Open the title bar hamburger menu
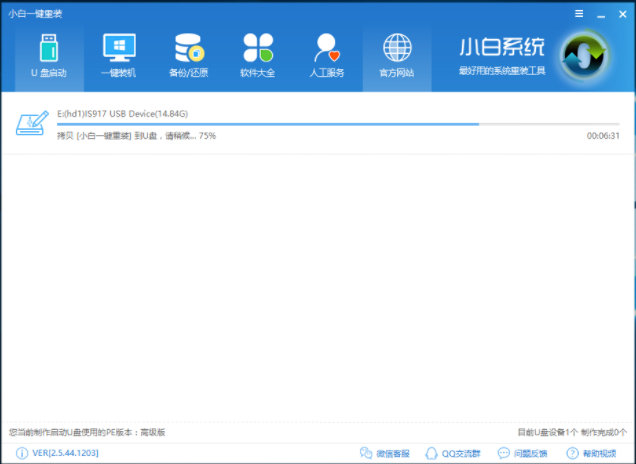Screen dimensions: 636x464 pyautogui.click(x=580, y=14)
